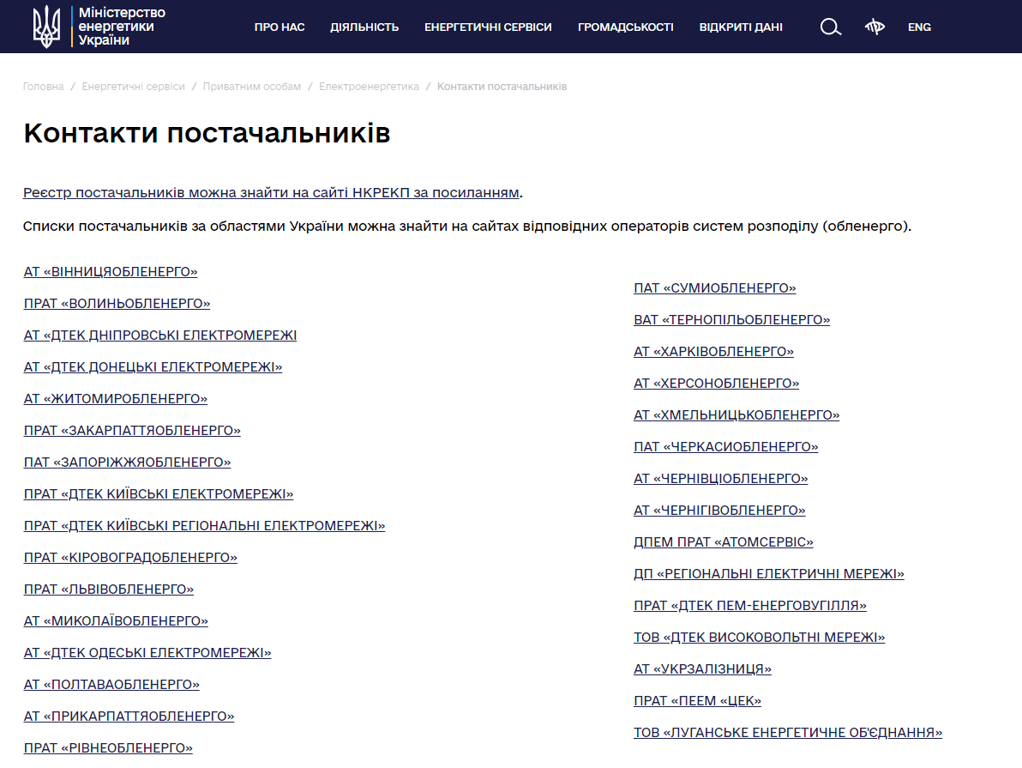Screen dimensions: 1022x768
Task: Open ПРАТ «ДТЕК КИЇВСЬКІ ЕЛЕКТРОМЕРЕЖІ» link
Action: tap(158, 493)
